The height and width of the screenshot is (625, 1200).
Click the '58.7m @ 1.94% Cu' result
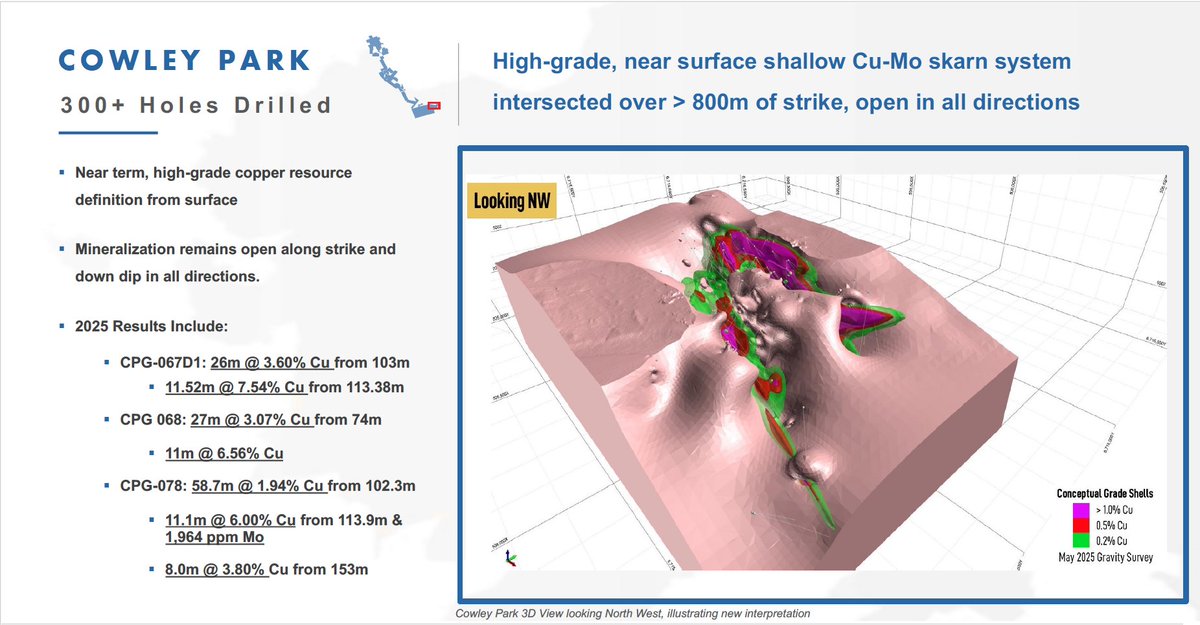point(257,487)
